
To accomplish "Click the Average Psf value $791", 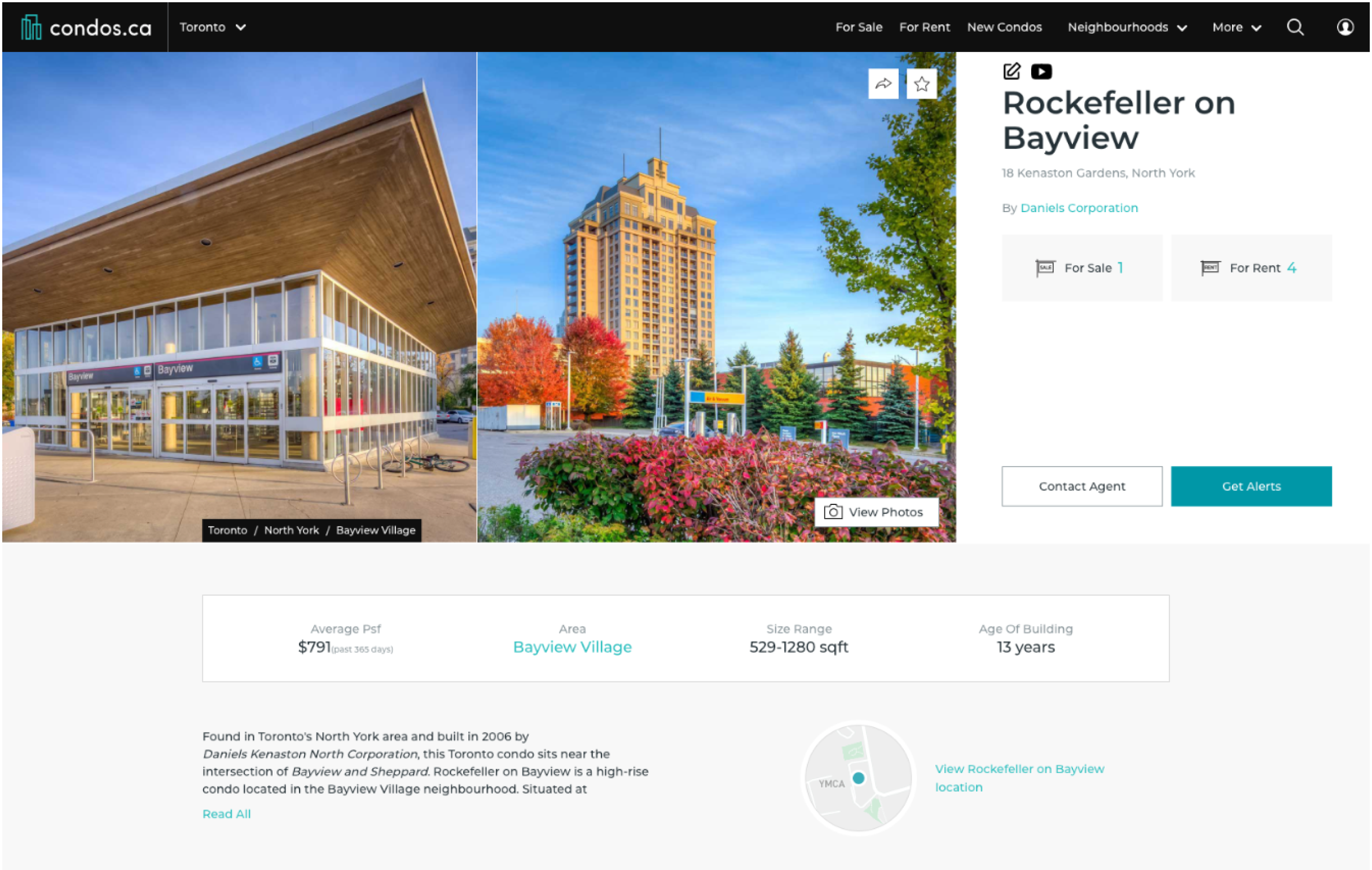I will tap(314, 647).
